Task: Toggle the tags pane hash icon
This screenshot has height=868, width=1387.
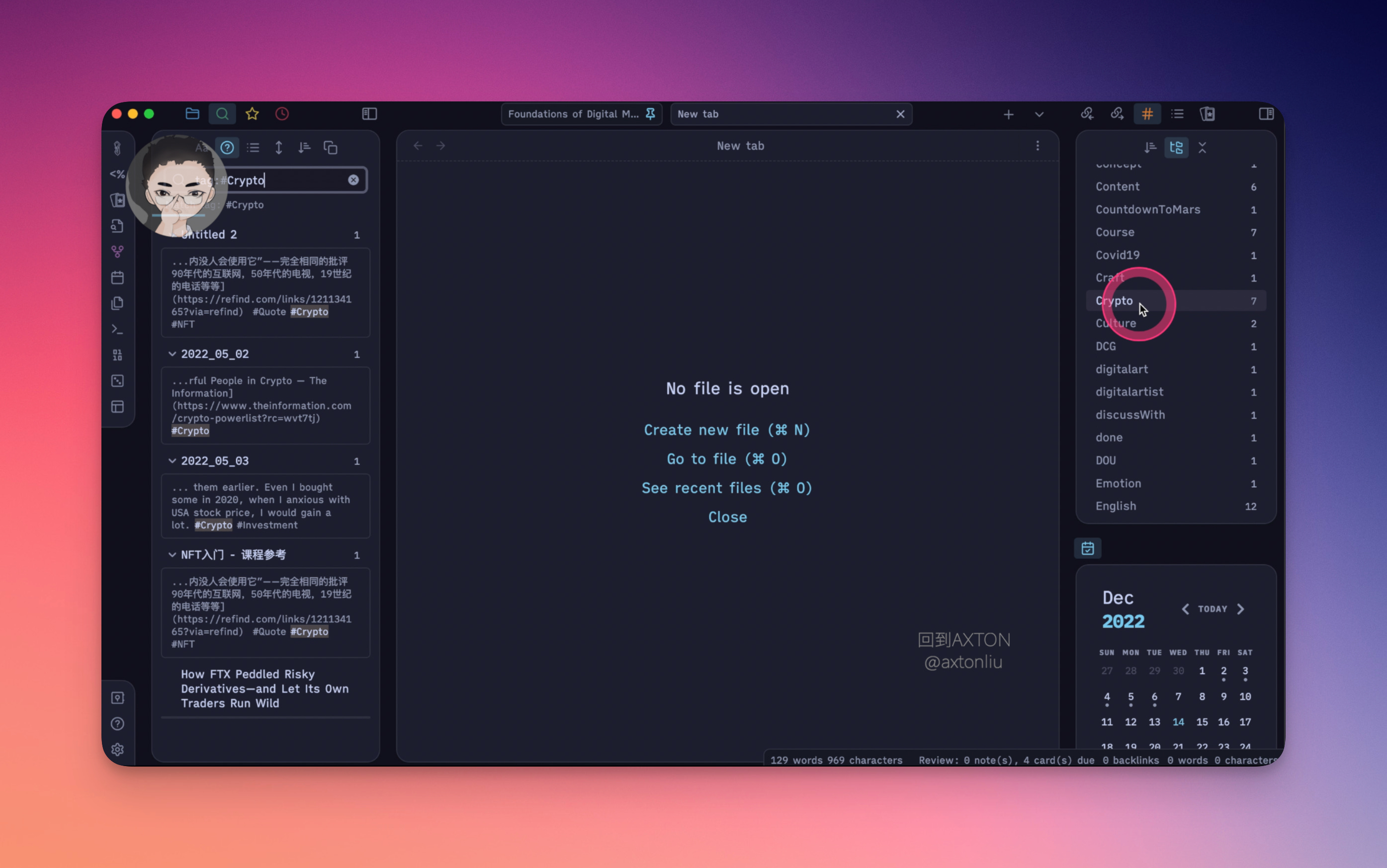Action: tap(1147, 114)
